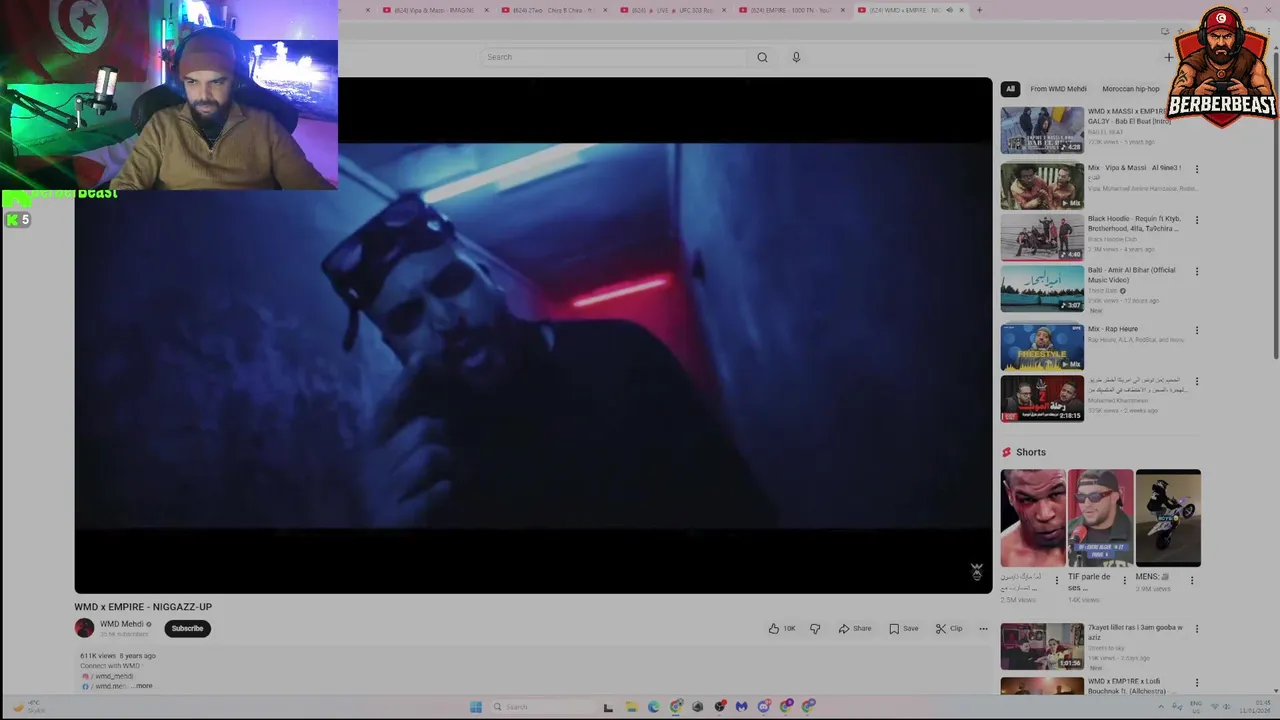Open Mix - Rap Heure thumbnail

(1042, 347)
